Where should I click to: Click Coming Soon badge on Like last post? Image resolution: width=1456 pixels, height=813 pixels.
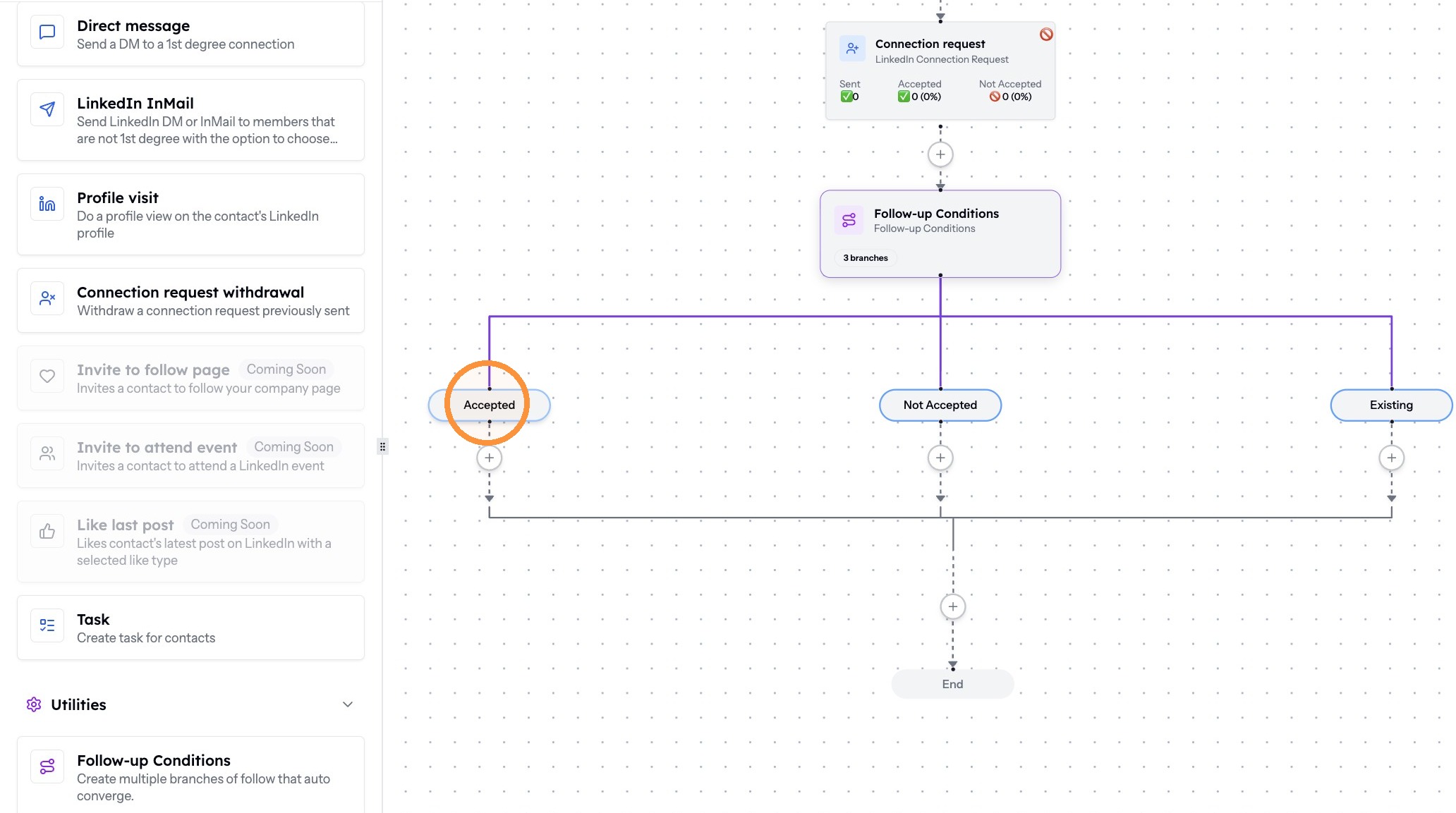(x=230, y=525)
